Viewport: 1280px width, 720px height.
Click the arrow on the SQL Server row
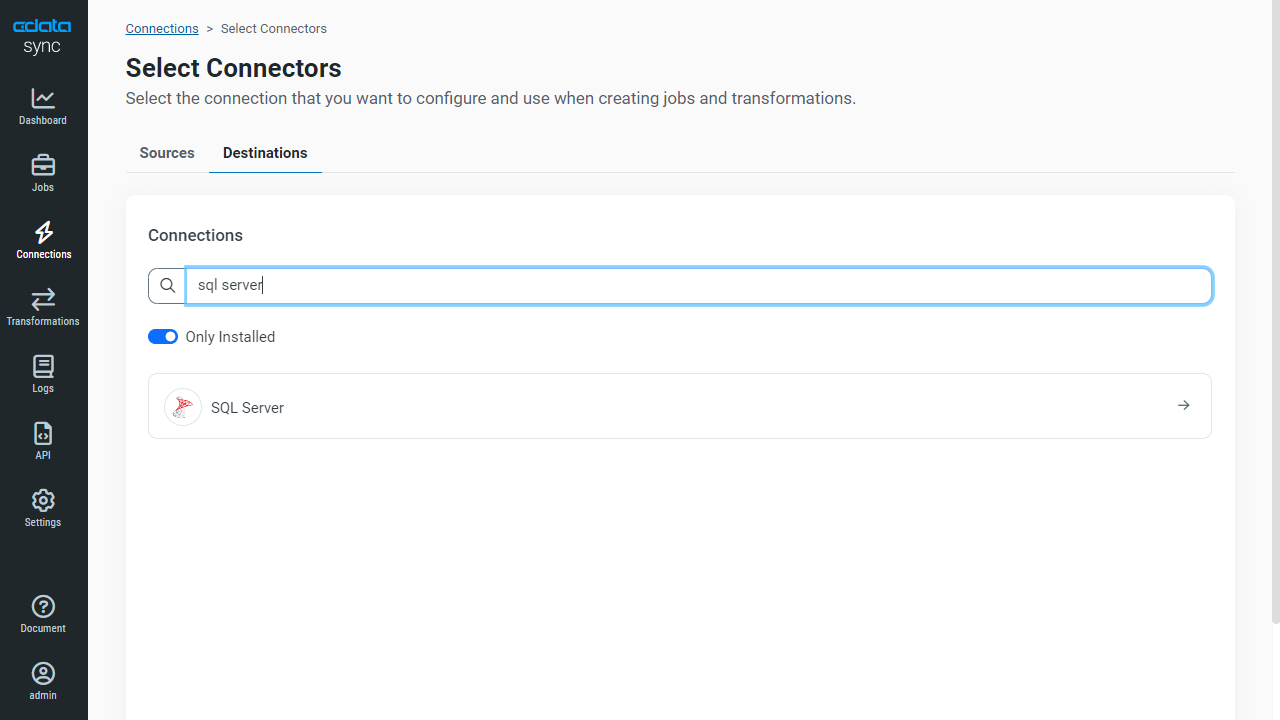(x=1184, y=406)
